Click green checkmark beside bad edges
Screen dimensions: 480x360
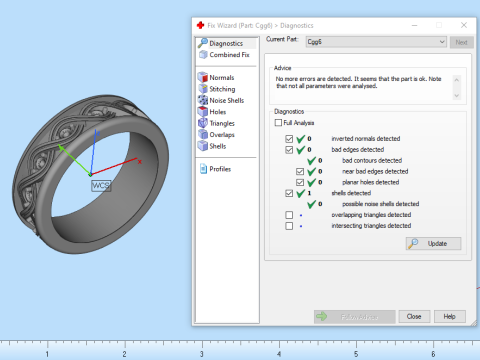click(301, 149)
